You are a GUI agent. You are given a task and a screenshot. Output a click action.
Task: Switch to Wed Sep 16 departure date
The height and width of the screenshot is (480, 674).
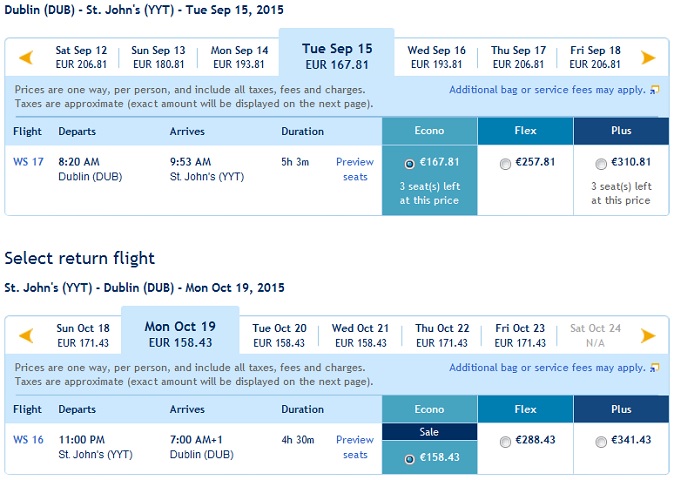pos(436,57)
